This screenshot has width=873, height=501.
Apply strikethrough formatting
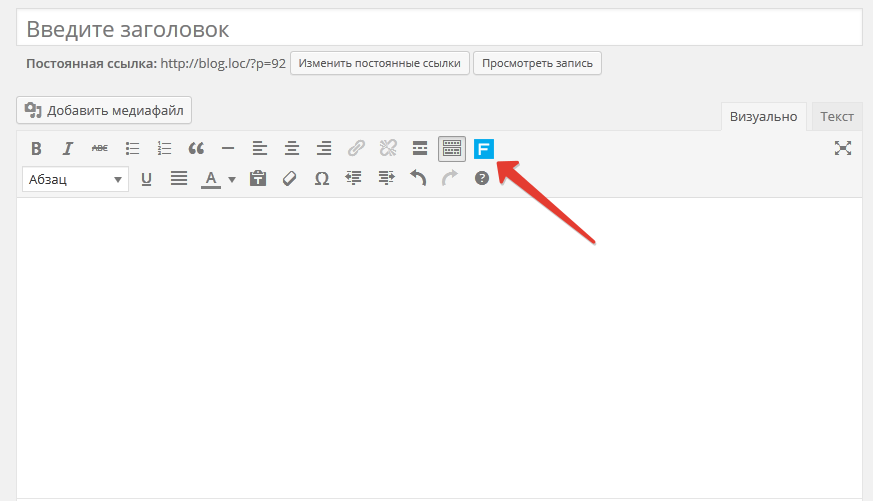point(100,149)
